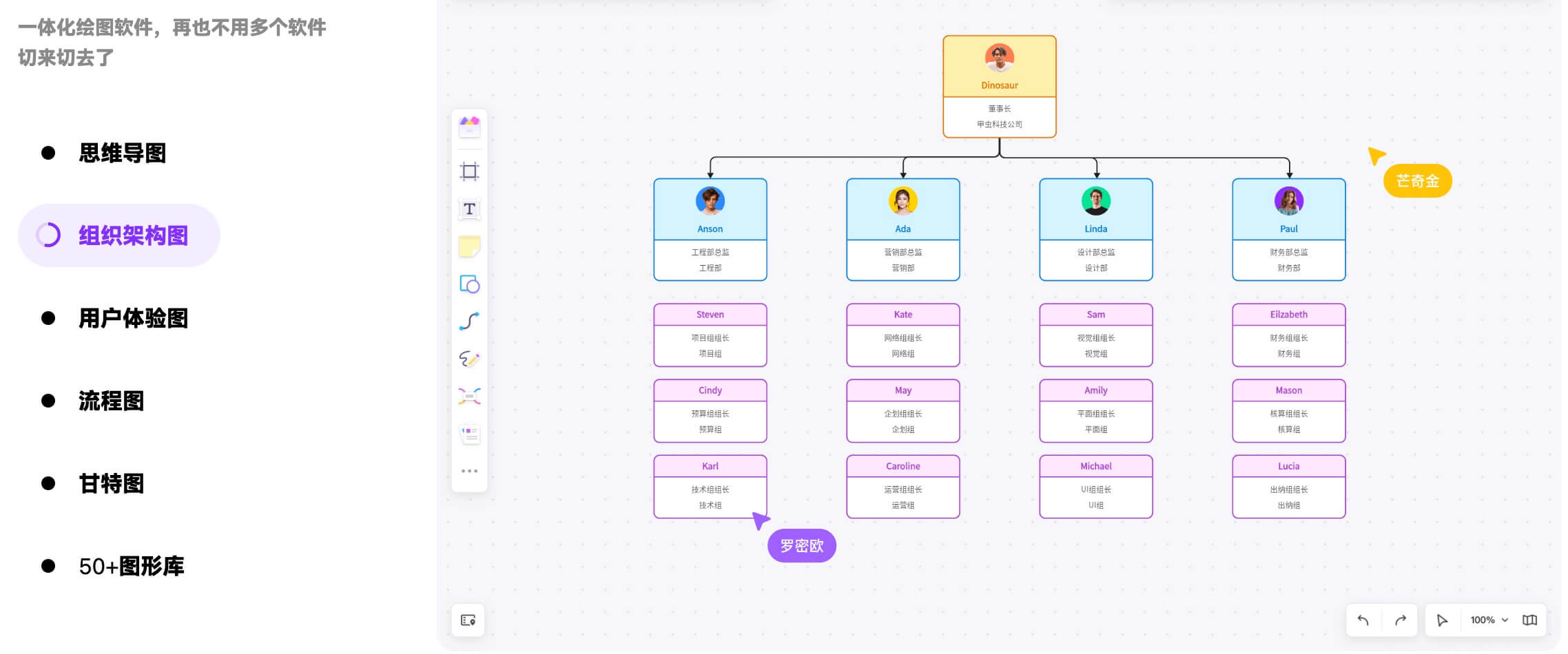1568x654 pixels.
Task: Select the Michael card header
Action: pos(1096,466)
